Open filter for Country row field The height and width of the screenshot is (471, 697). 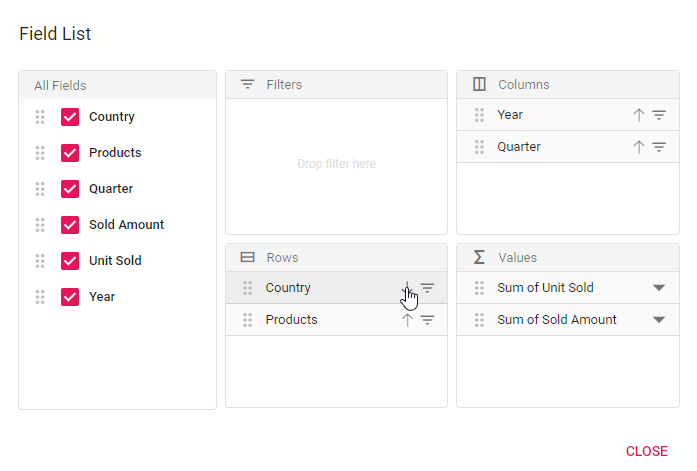click(x=427, y=288)
